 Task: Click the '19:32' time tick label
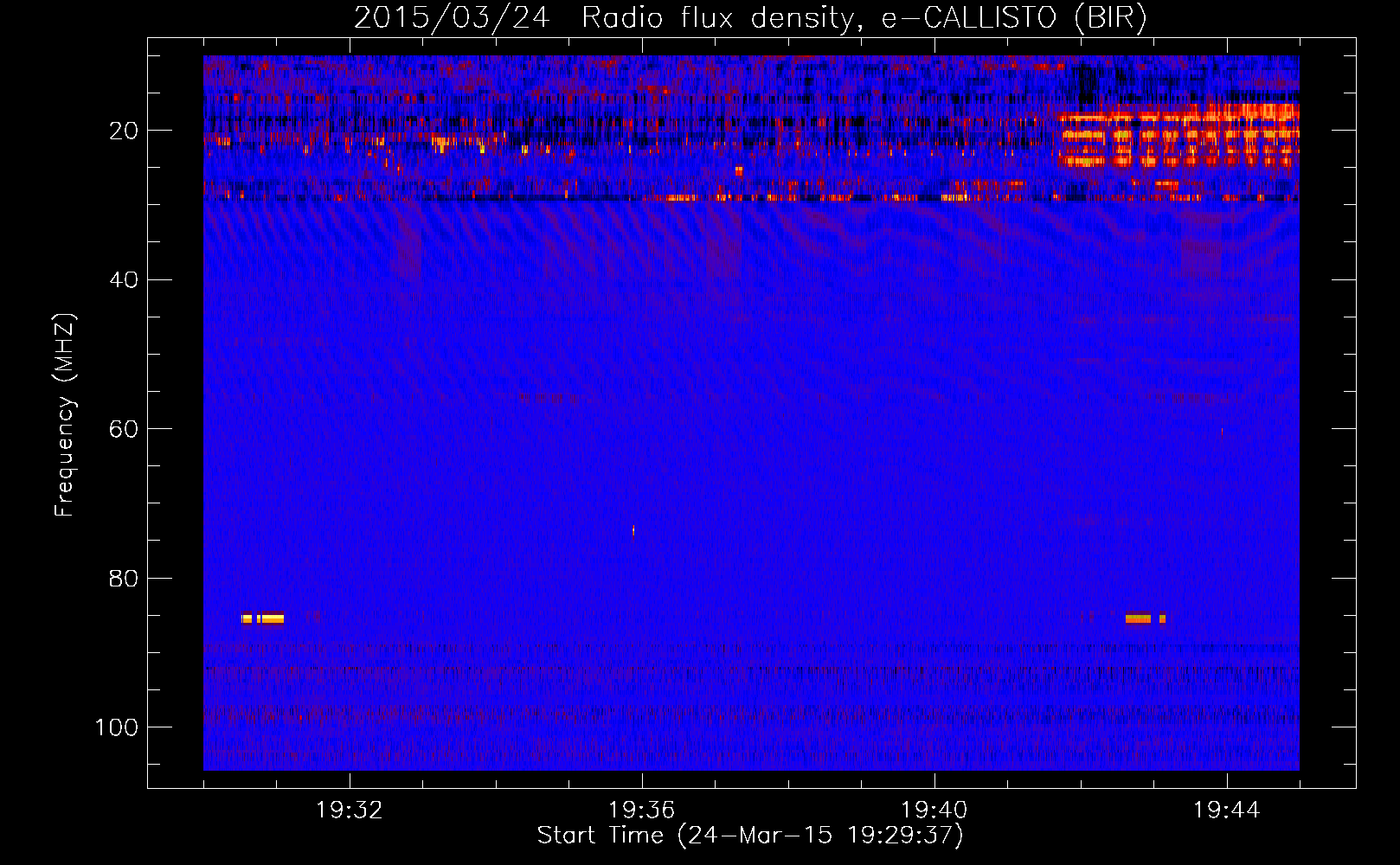coord(350,811)
